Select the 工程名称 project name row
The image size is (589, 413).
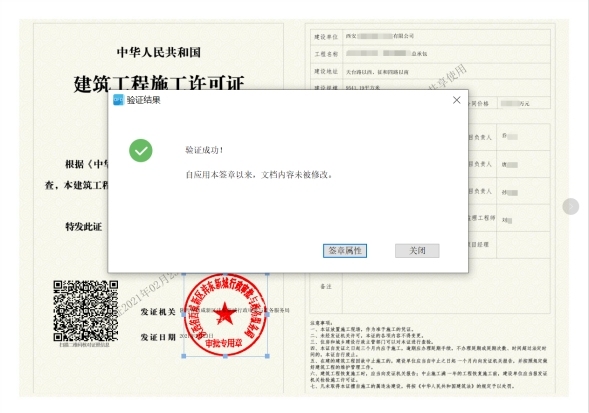[430, 54]
